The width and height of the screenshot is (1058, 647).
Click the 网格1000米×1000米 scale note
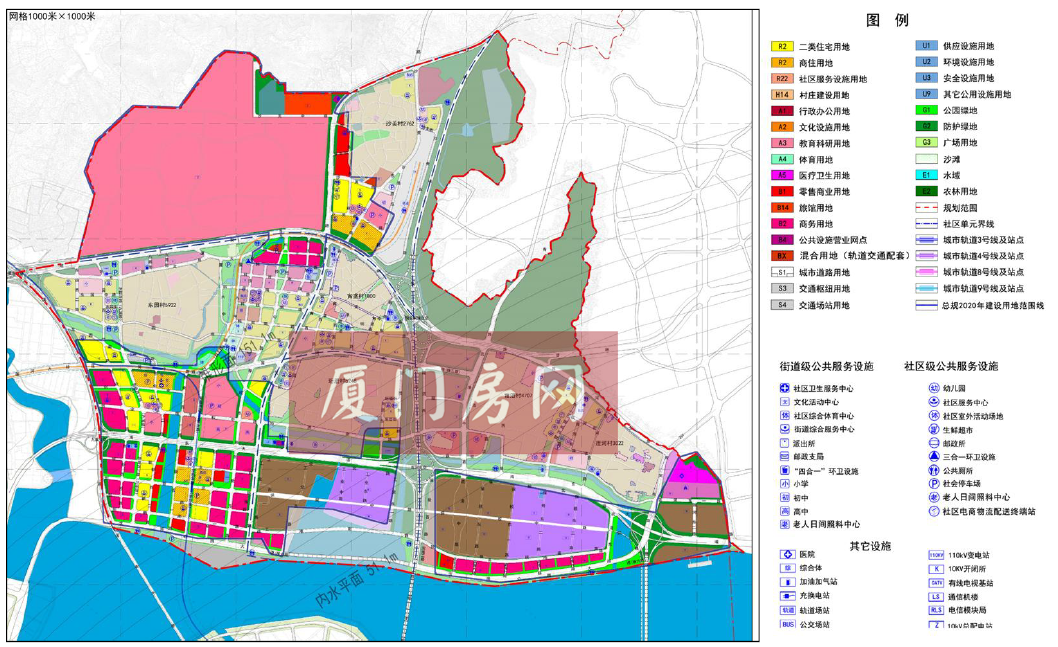tap(52, 16)
